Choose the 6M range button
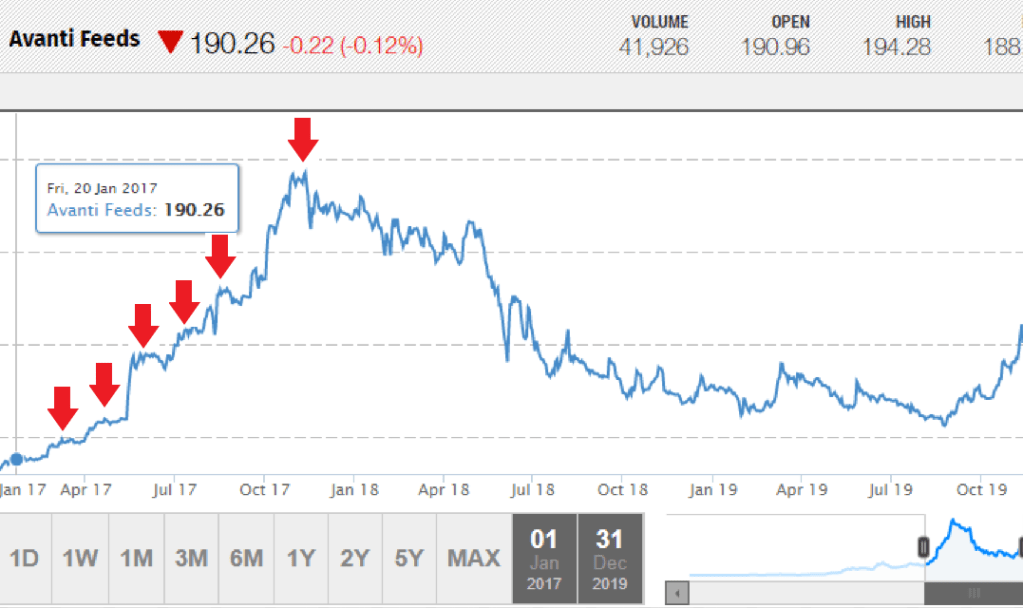This screenshot has height=608, width=1023. point(246,558)
